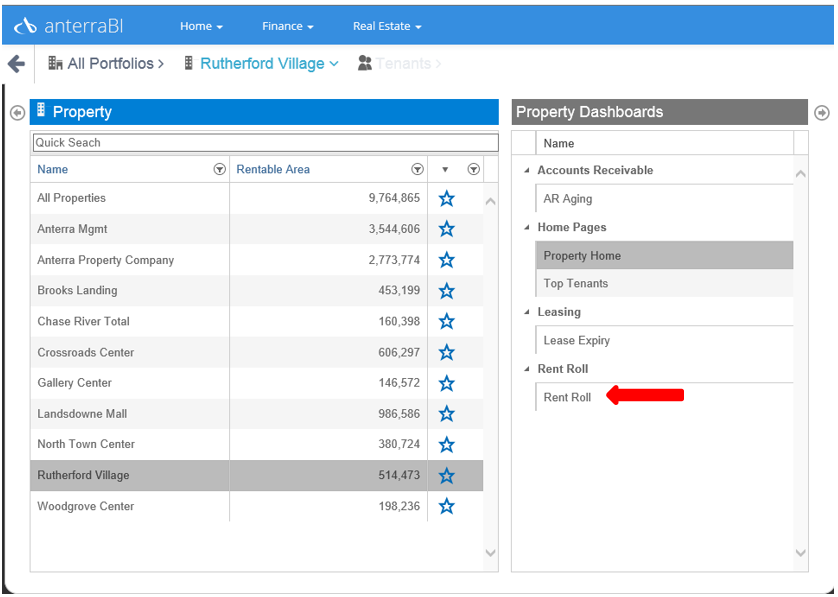Favorite the Landsdowne Mall star
This screenshot has height=597, width=838.
point(446,414)
